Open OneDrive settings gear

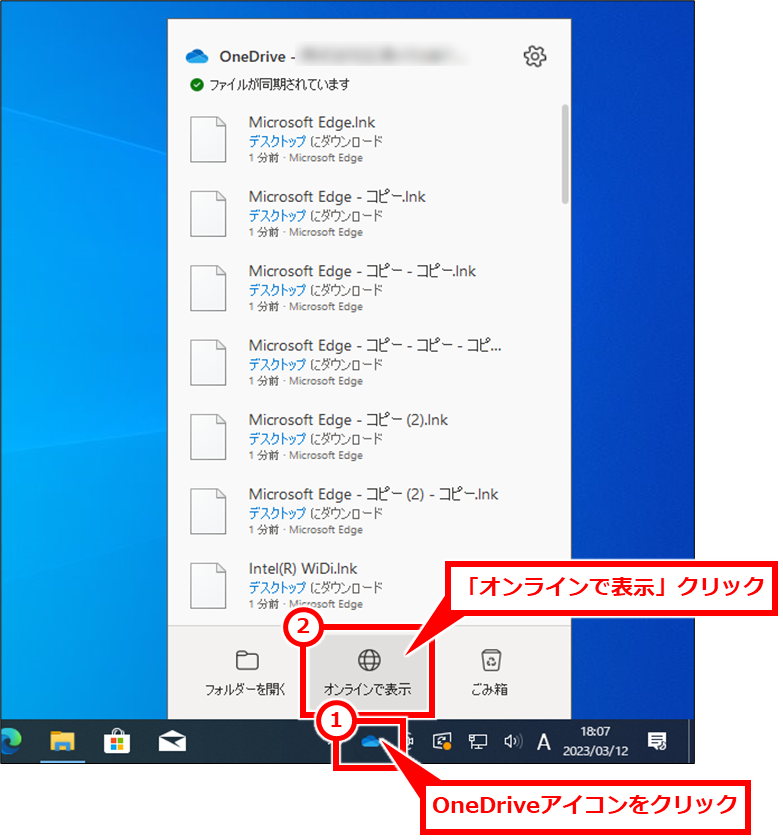[x=534, y=56]
